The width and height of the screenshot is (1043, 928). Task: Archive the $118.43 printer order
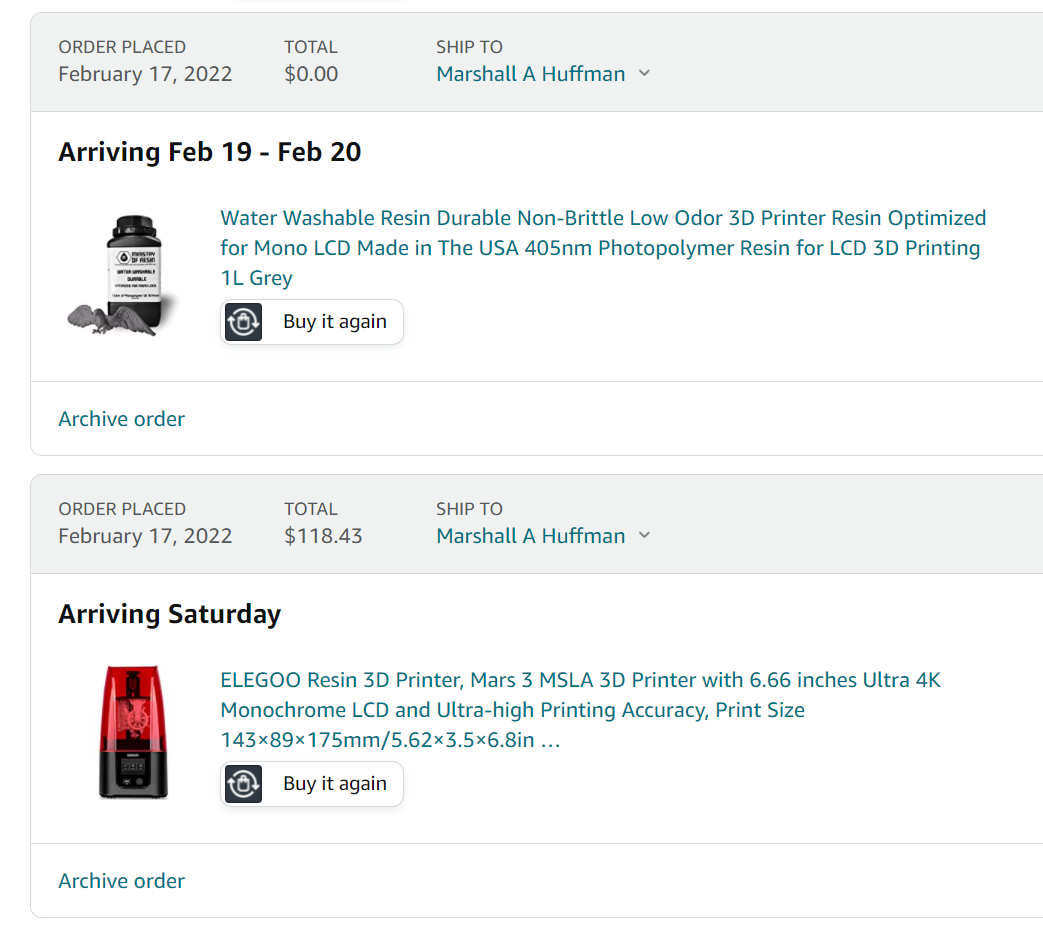point(122,881)
